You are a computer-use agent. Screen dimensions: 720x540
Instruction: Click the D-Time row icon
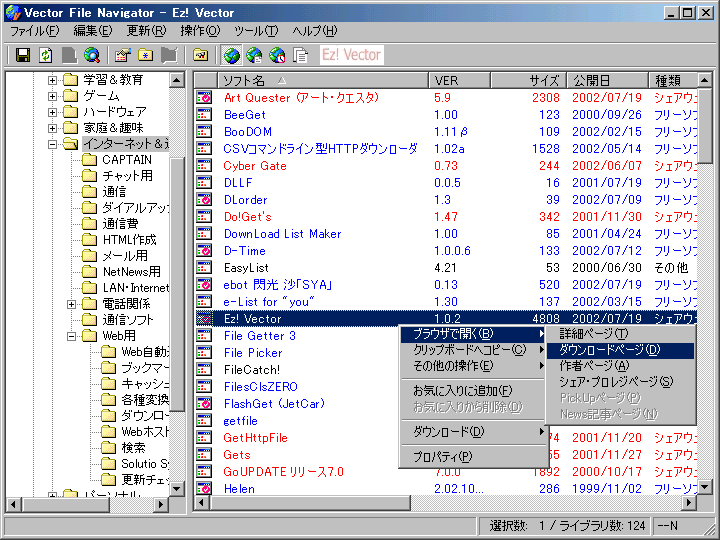click(204, 251)
